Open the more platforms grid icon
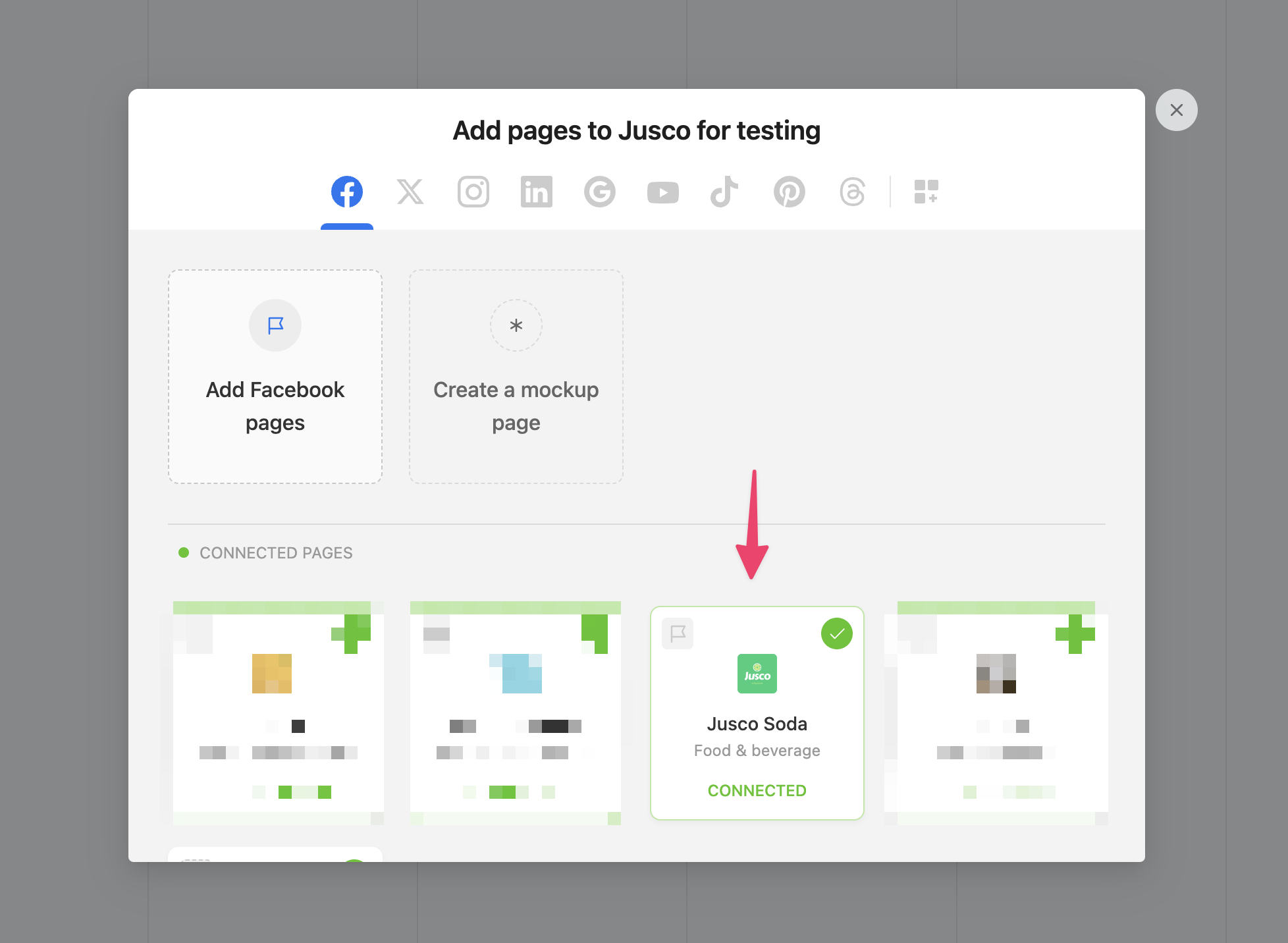The height and width of the screenshot is (943, 1288). click(x=926, y=192)
